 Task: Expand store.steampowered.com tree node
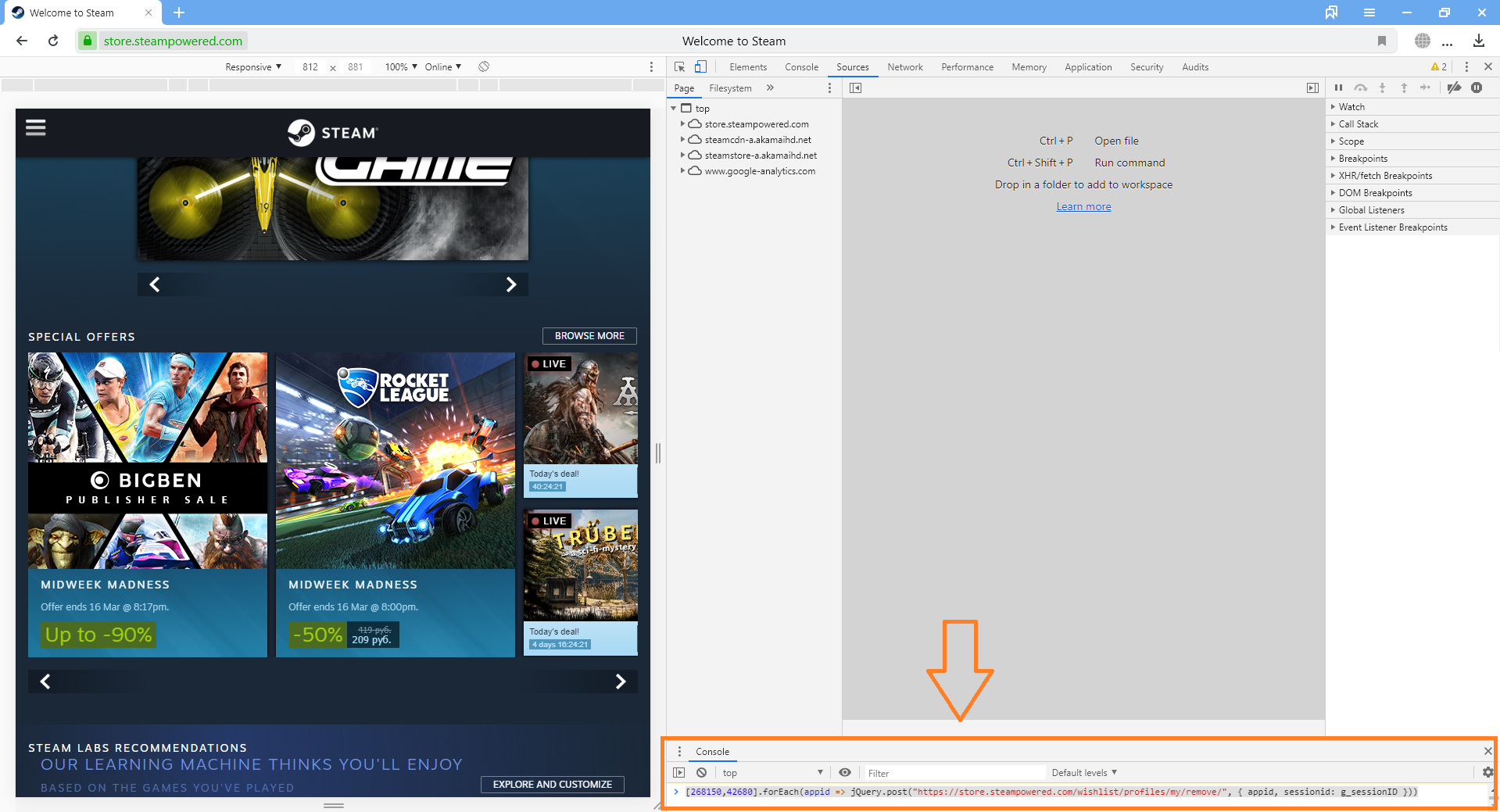coord(682,123)
